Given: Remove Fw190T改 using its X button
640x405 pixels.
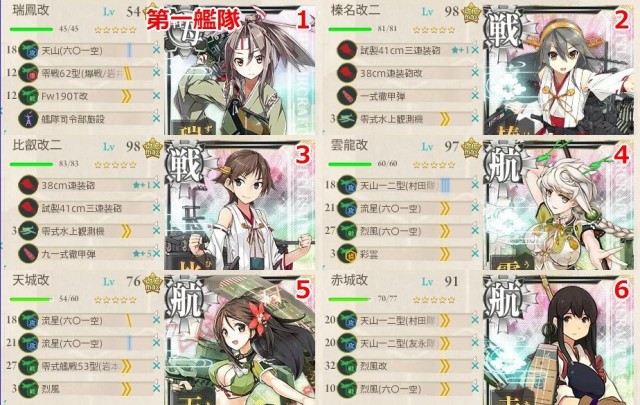Looking at the screenshot, I should (x=156, y=96).
